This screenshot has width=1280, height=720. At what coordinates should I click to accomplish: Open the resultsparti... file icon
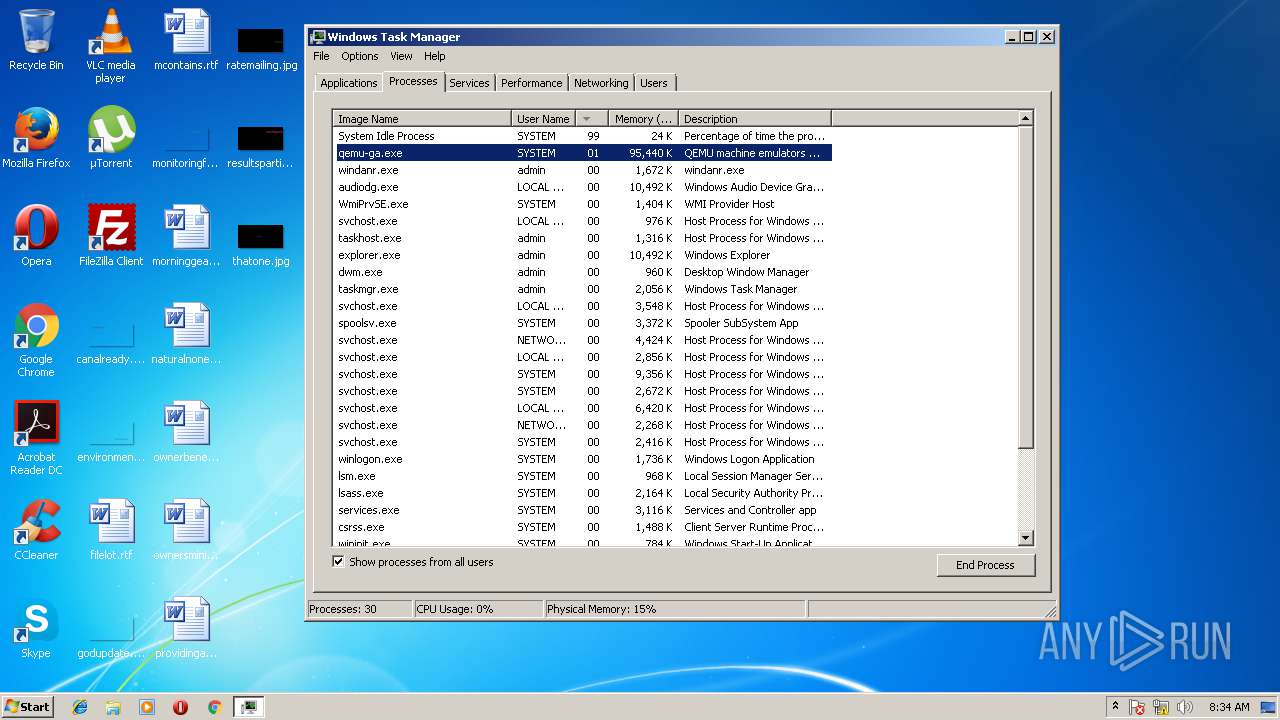coord(261,146)
